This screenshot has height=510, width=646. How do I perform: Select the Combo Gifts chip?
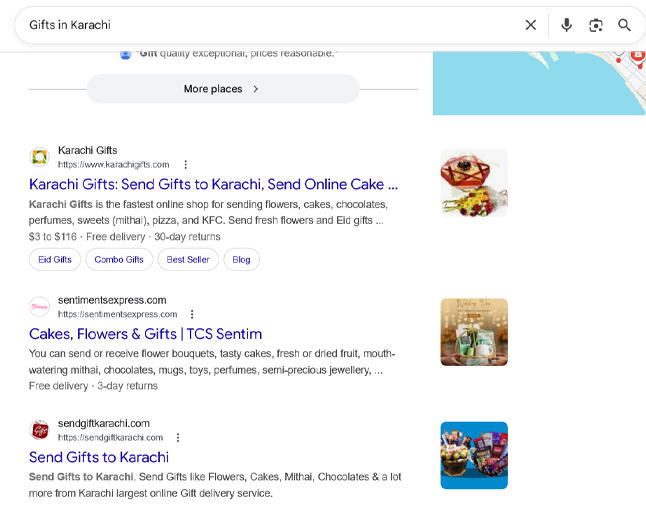click(119, 260)
